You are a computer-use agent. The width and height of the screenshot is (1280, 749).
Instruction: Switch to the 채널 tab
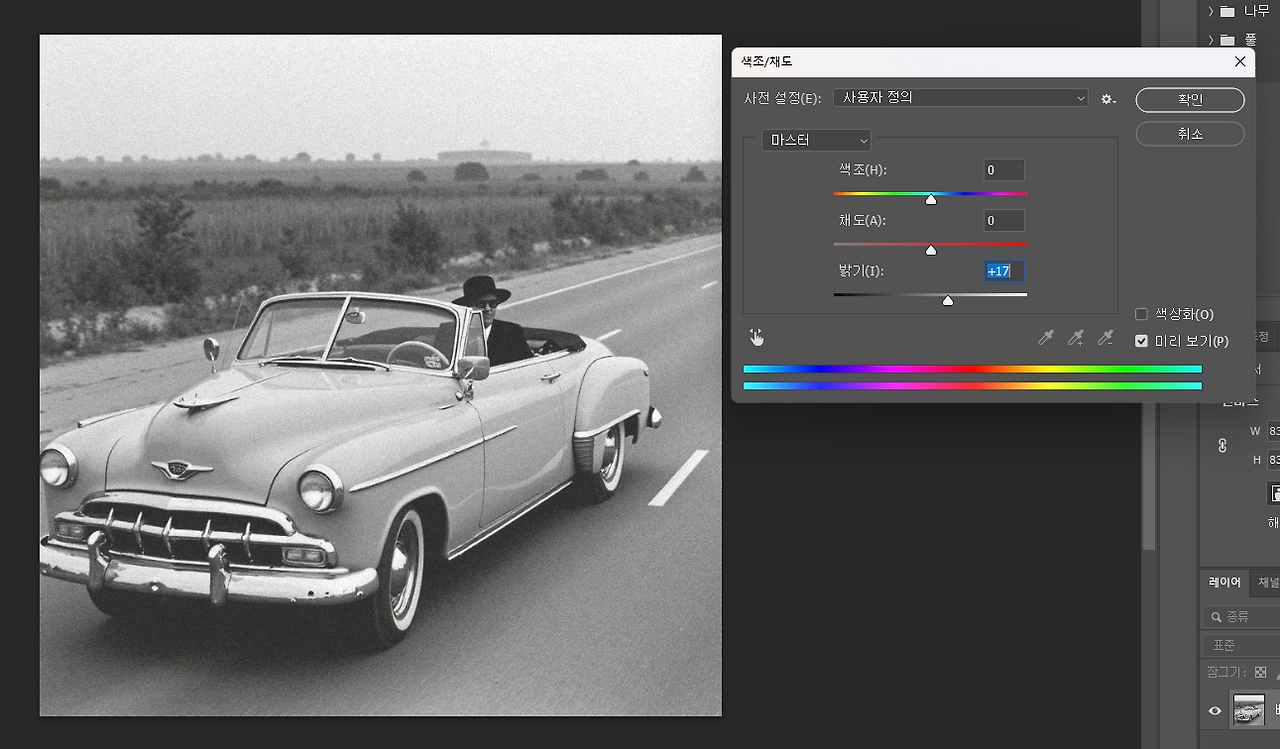pos(1266,582)
